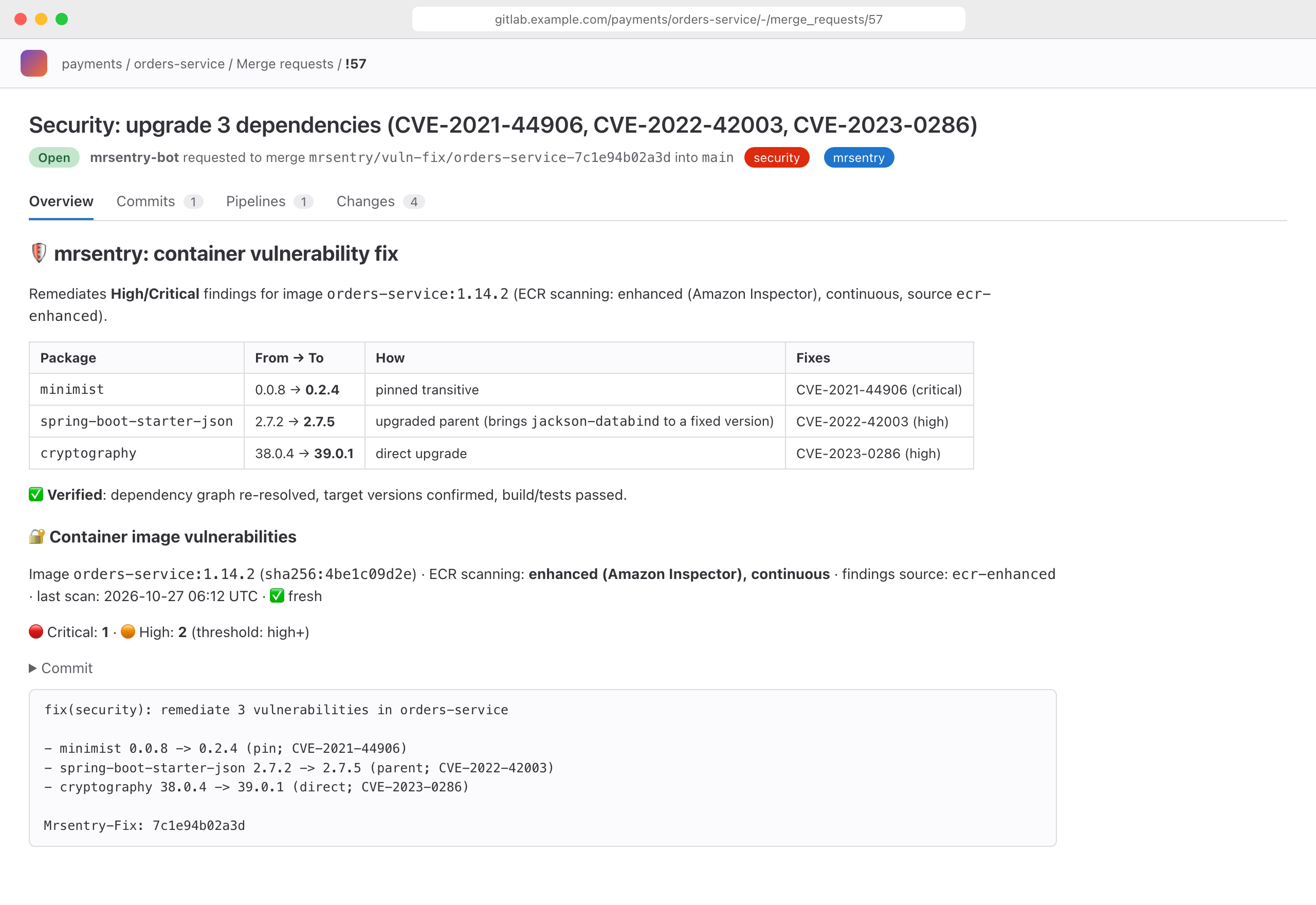Click the red security label

(776, 157)
